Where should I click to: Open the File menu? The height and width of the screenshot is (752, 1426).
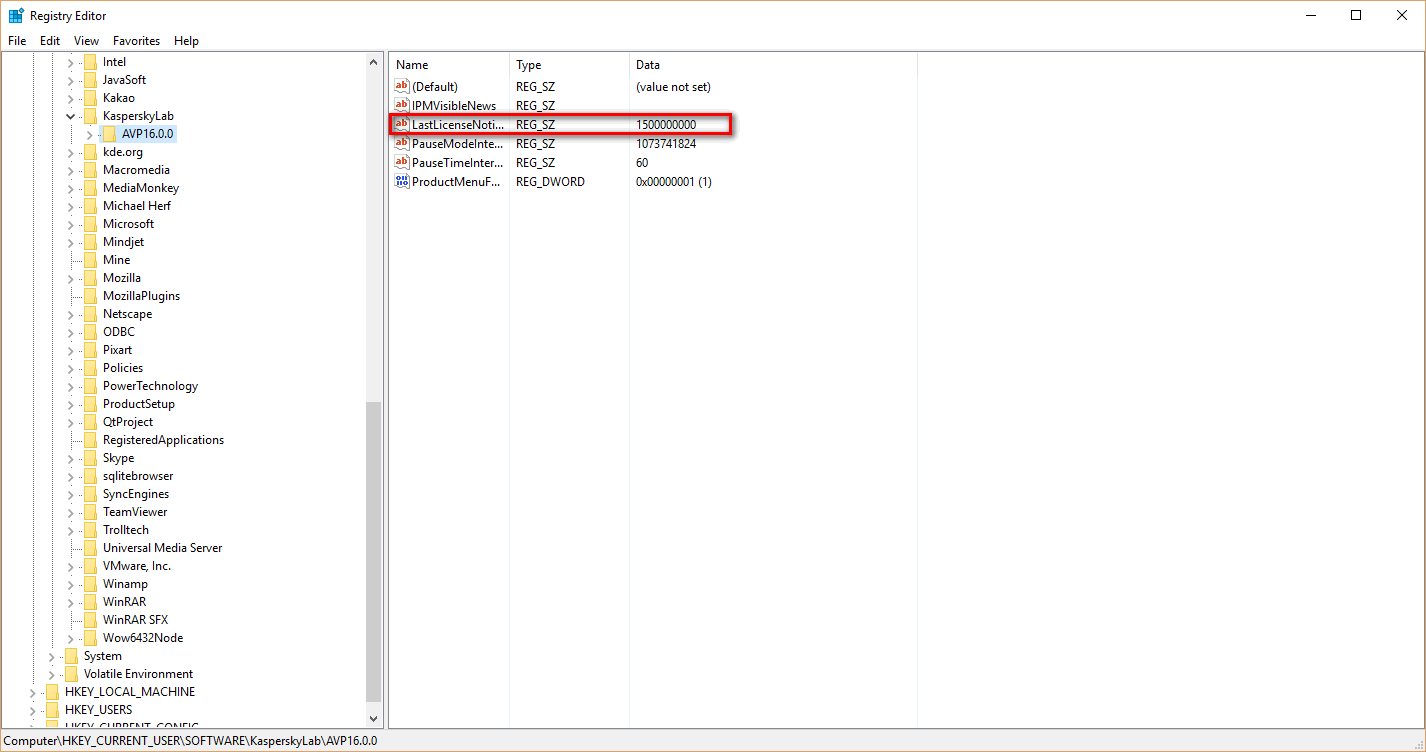click(x=17, y=41)
